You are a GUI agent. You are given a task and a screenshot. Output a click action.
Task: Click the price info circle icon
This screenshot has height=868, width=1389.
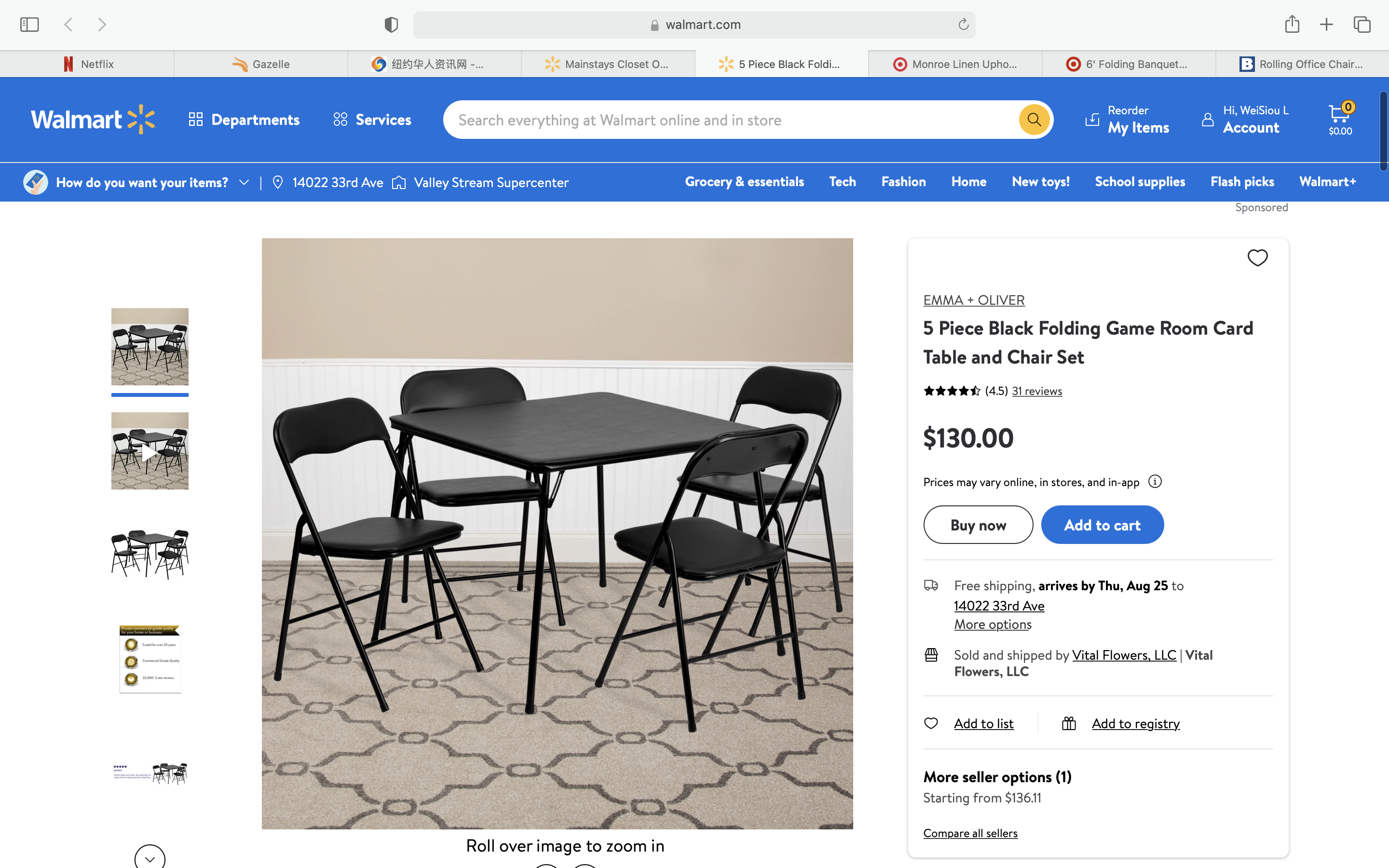click(x=1155, y=482)
